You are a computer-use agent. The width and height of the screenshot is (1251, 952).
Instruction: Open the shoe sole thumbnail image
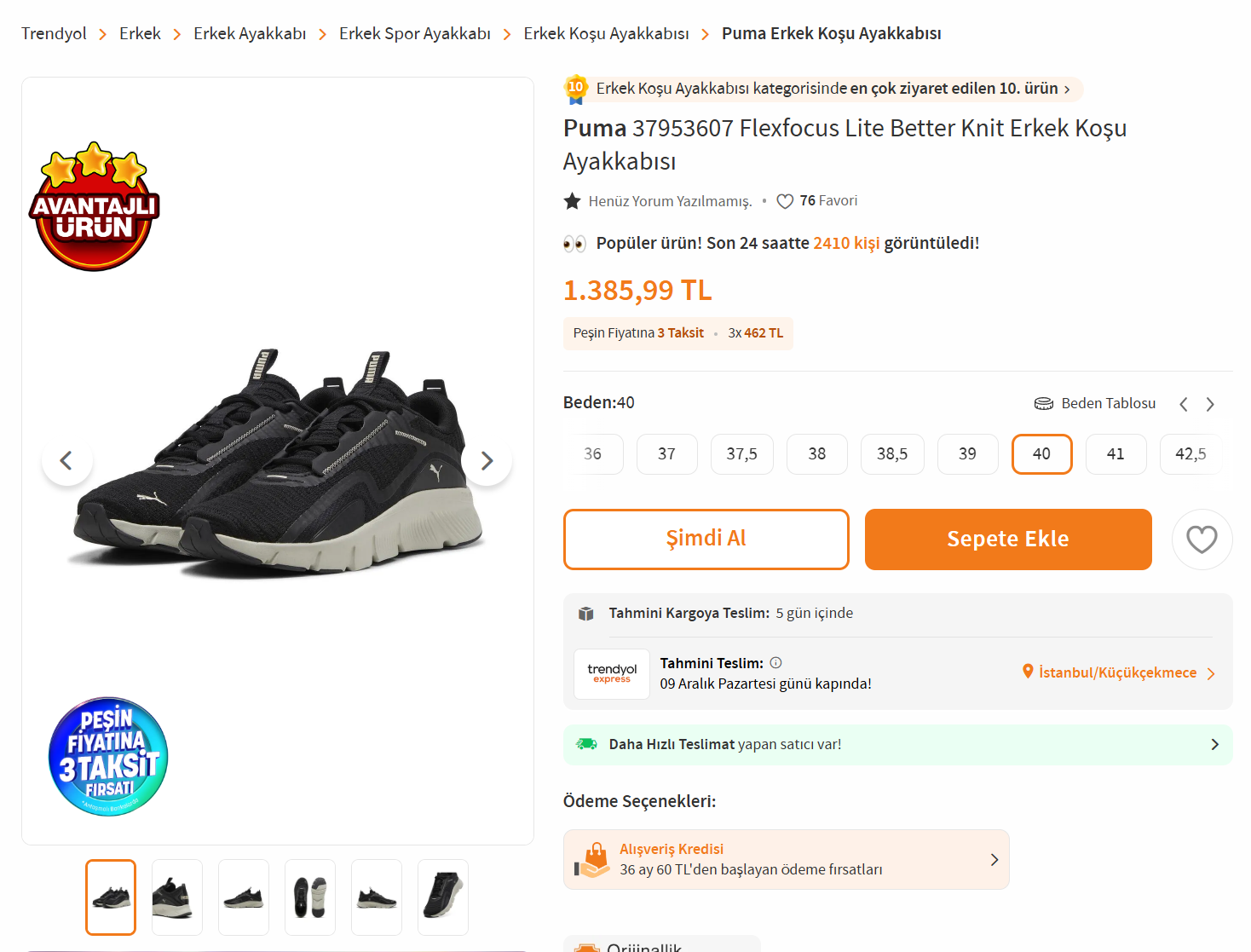pos(310,897)
